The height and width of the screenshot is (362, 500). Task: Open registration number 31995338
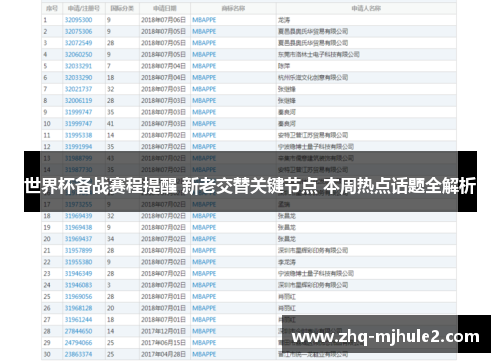(x=78, y=135)
